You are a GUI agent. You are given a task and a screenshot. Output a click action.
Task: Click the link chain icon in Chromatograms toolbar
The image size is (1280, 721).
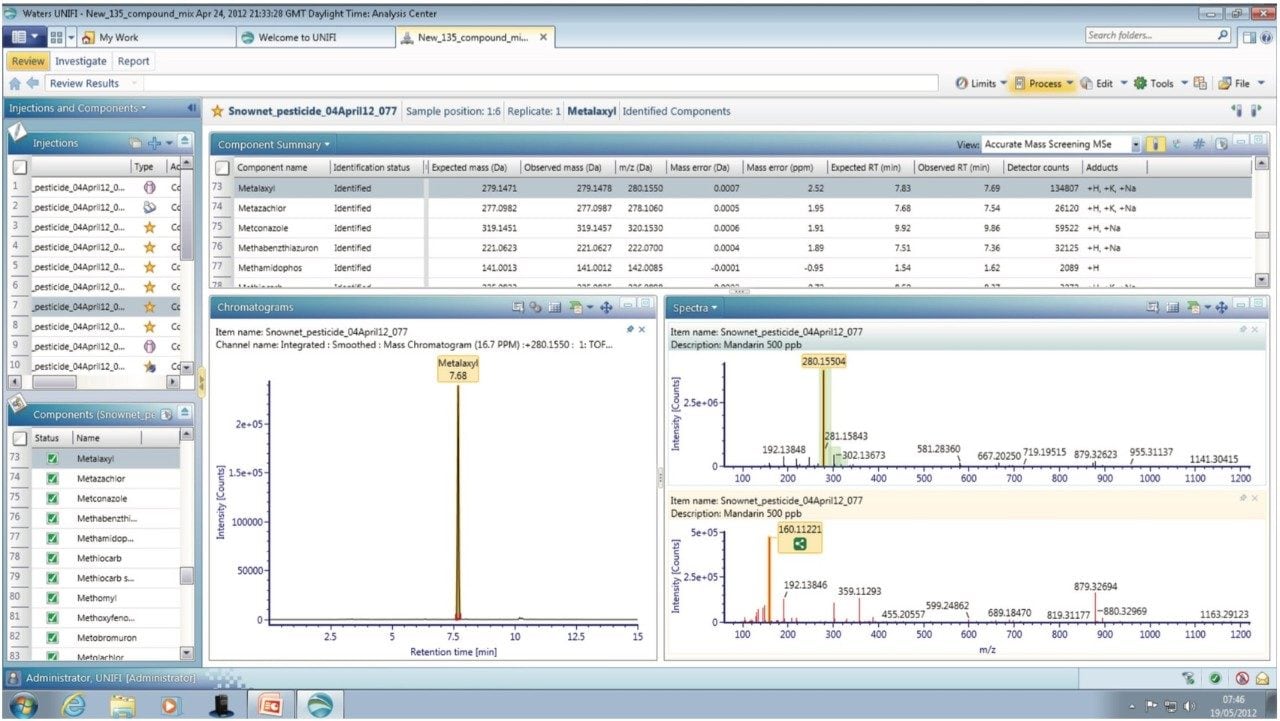535,307
